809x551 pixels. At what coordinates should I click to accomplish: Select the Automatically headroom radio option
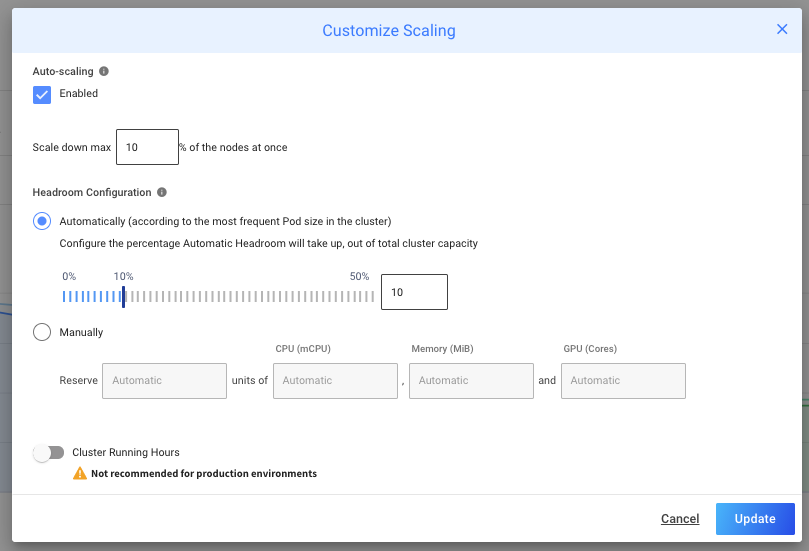(42, 221)
